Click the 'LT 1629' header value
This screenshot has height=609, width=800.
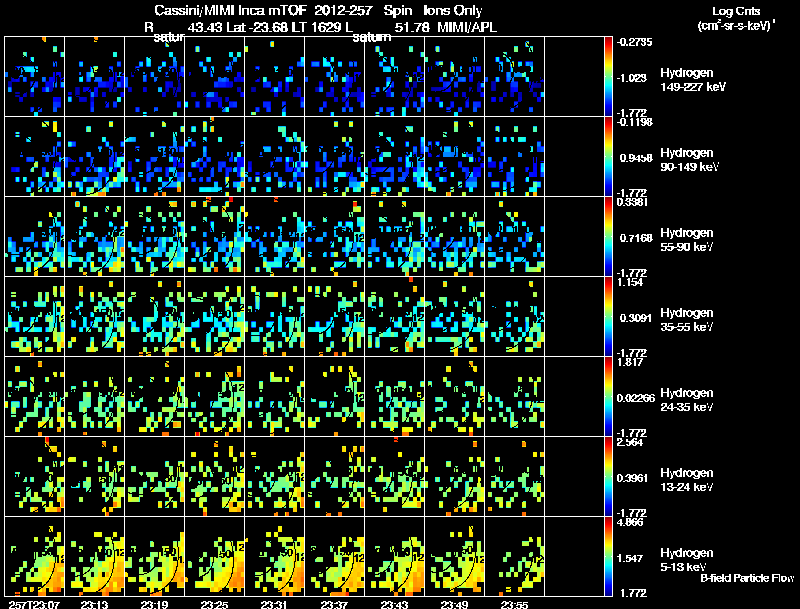(x=315, y=27)
